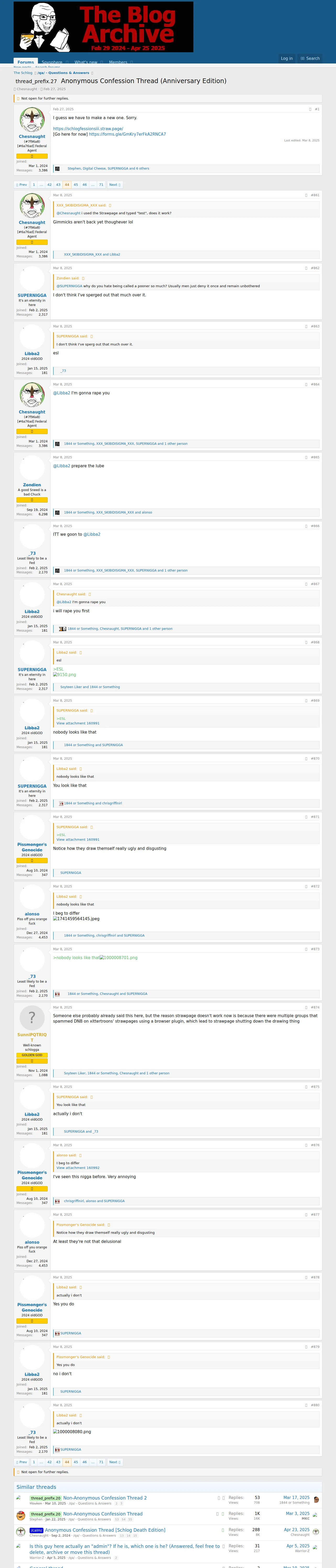Viewport: 336px width, 1568px height.
Task: Open the What's new tab
Action: pyautogui.click(x=86, y=62)
